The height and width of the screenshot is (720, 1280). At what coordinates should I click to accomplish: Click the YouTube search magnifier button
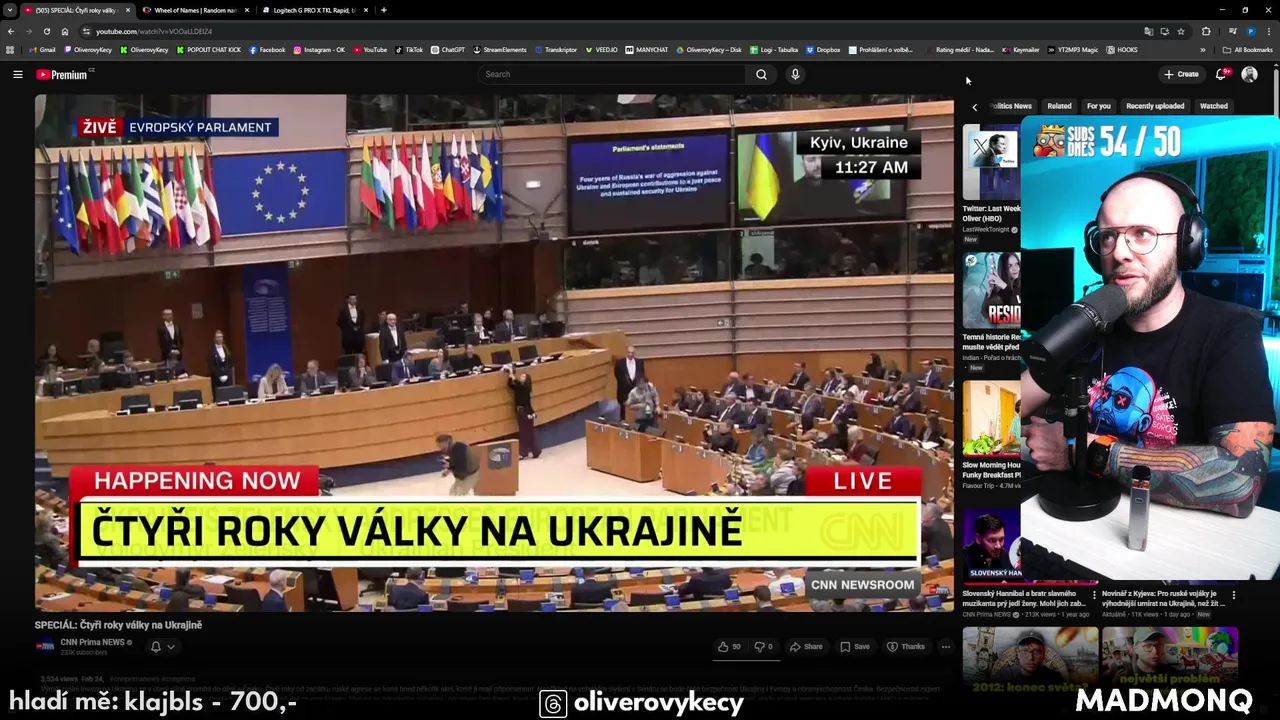761,74
